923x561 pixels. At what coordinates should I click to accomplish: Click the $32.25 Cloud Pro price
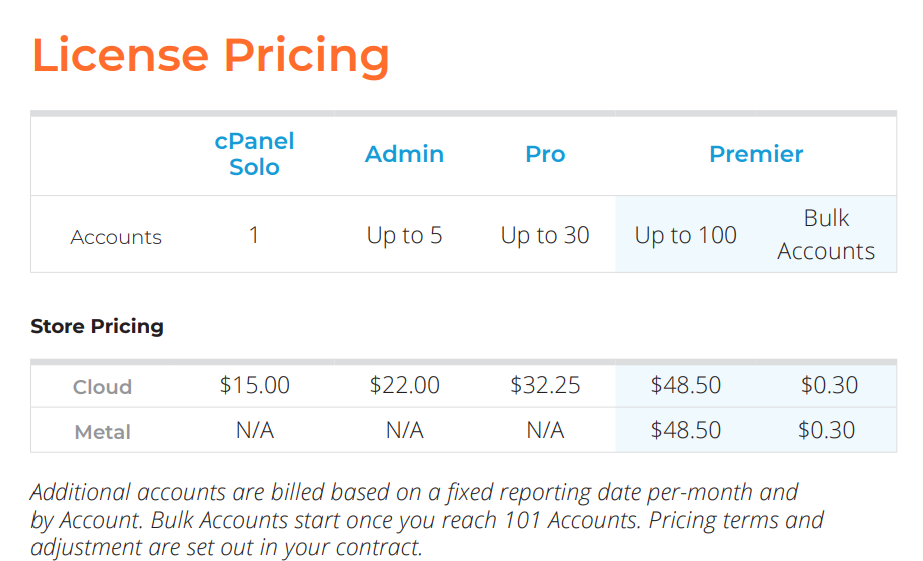[x=545, y=386]
